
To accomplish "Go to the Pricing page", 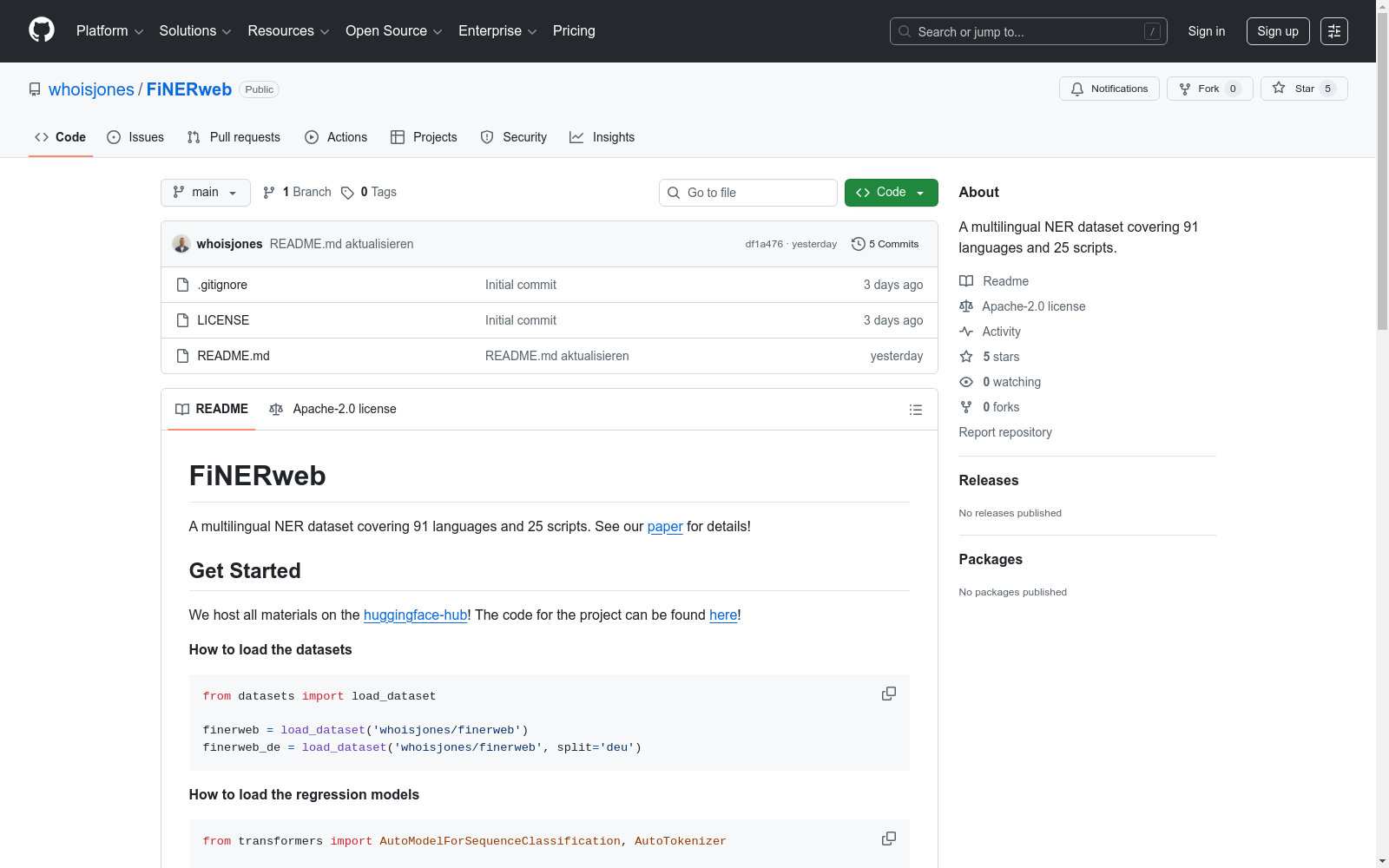I will tap(574, 31).
